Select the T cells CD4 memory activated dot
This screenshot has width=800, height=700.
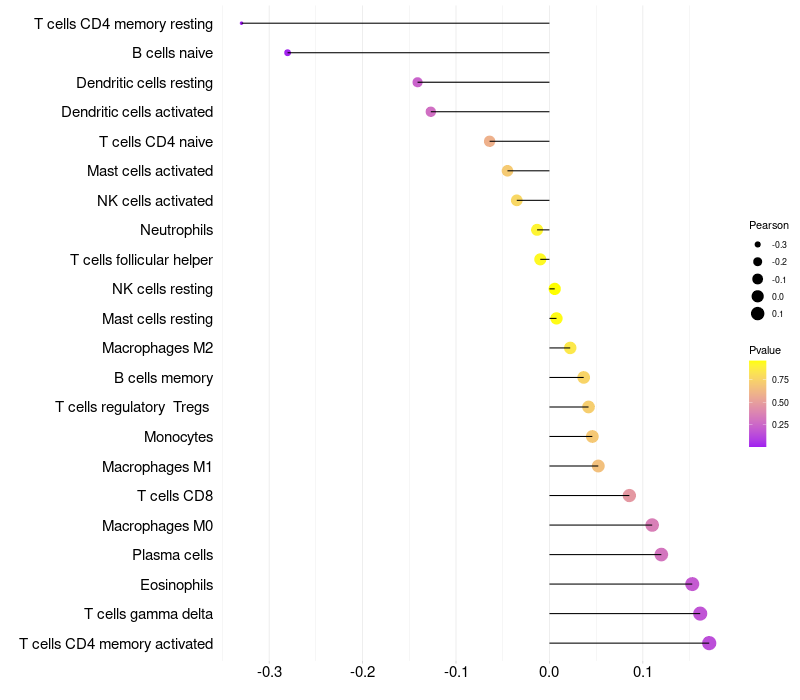click(709, 643)
